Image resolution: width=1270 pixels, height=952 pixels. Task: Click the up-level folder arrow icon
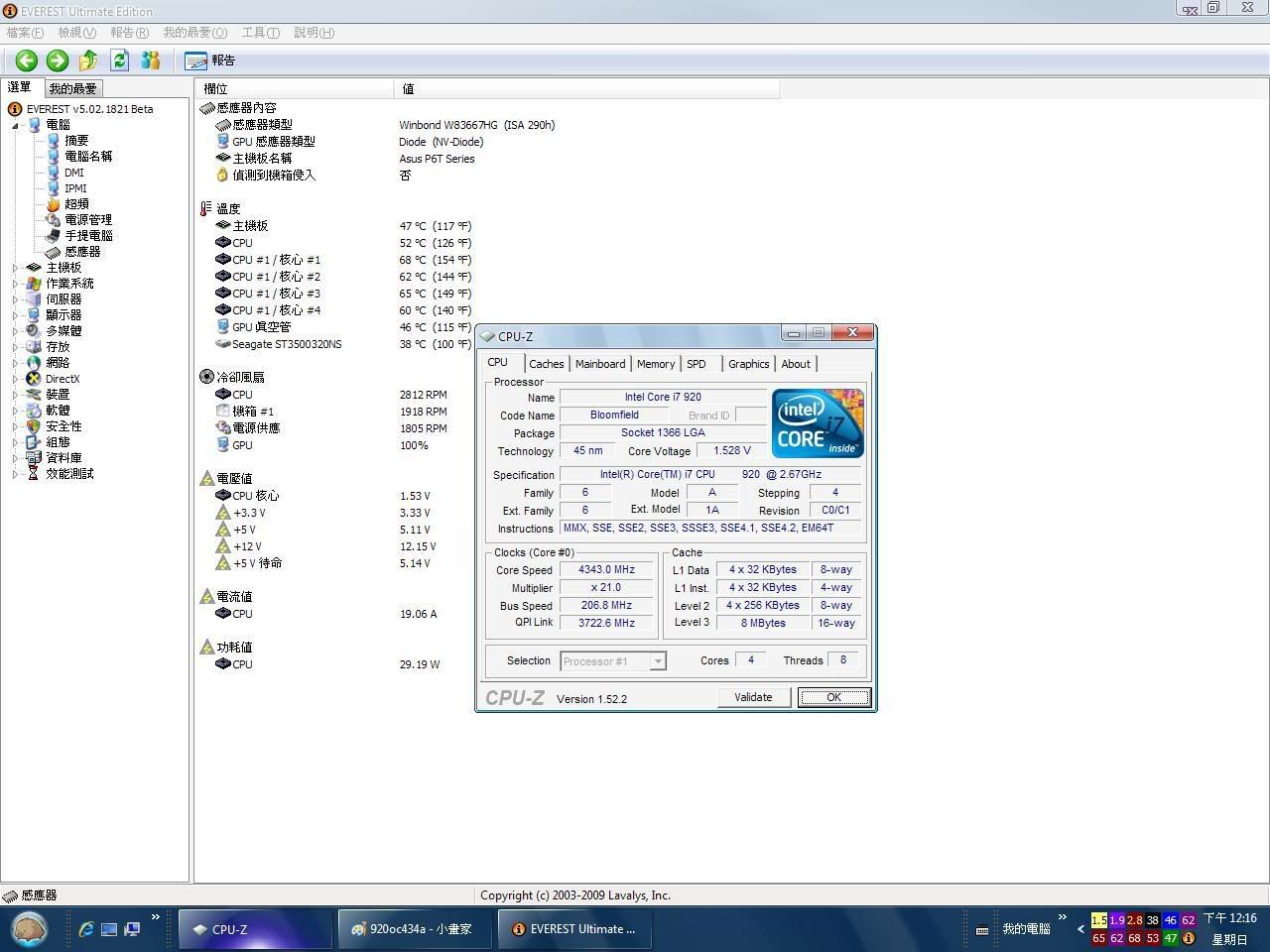(88, 60)
